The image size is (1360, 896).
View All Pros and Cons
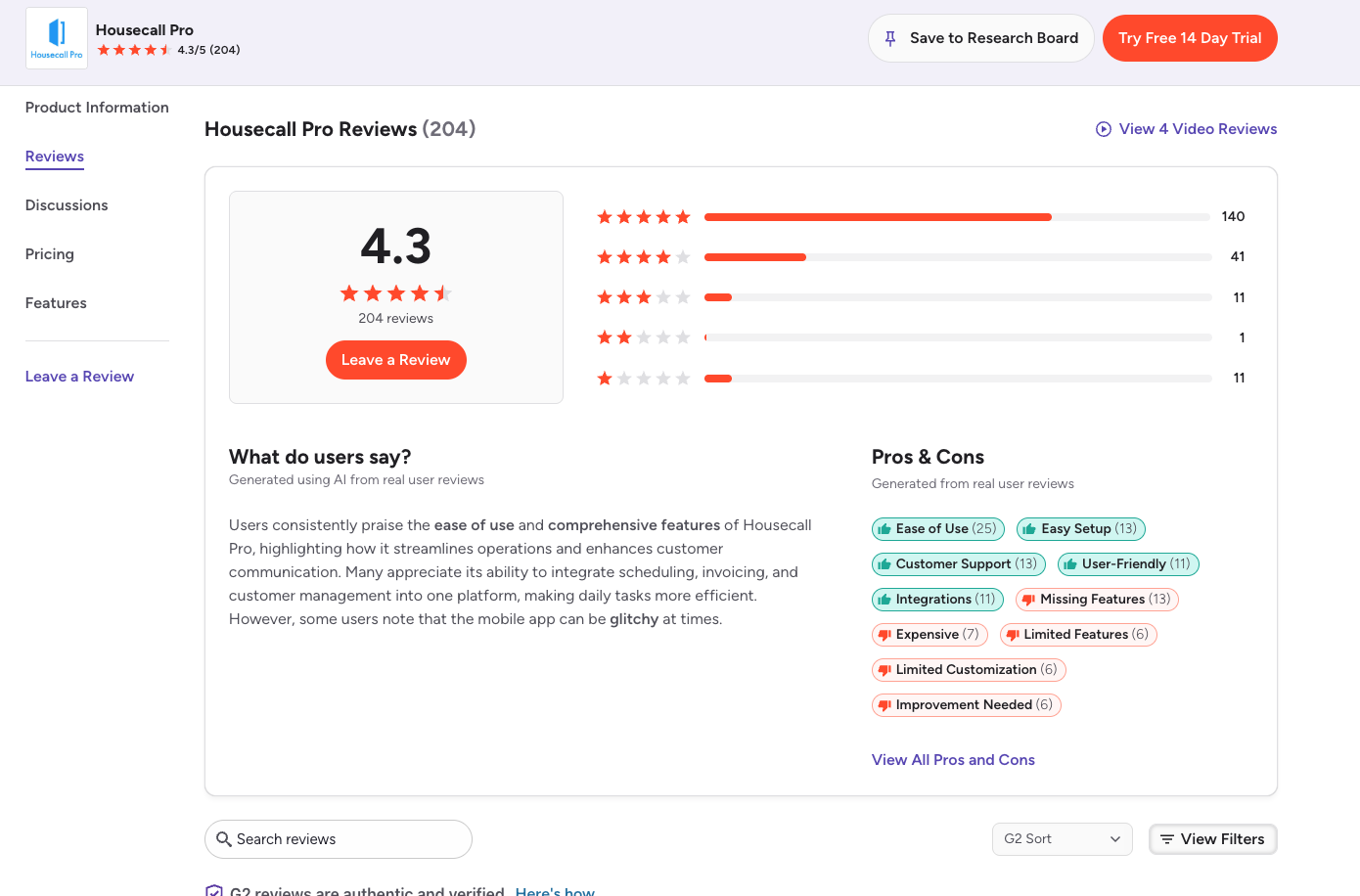[953, 760]
